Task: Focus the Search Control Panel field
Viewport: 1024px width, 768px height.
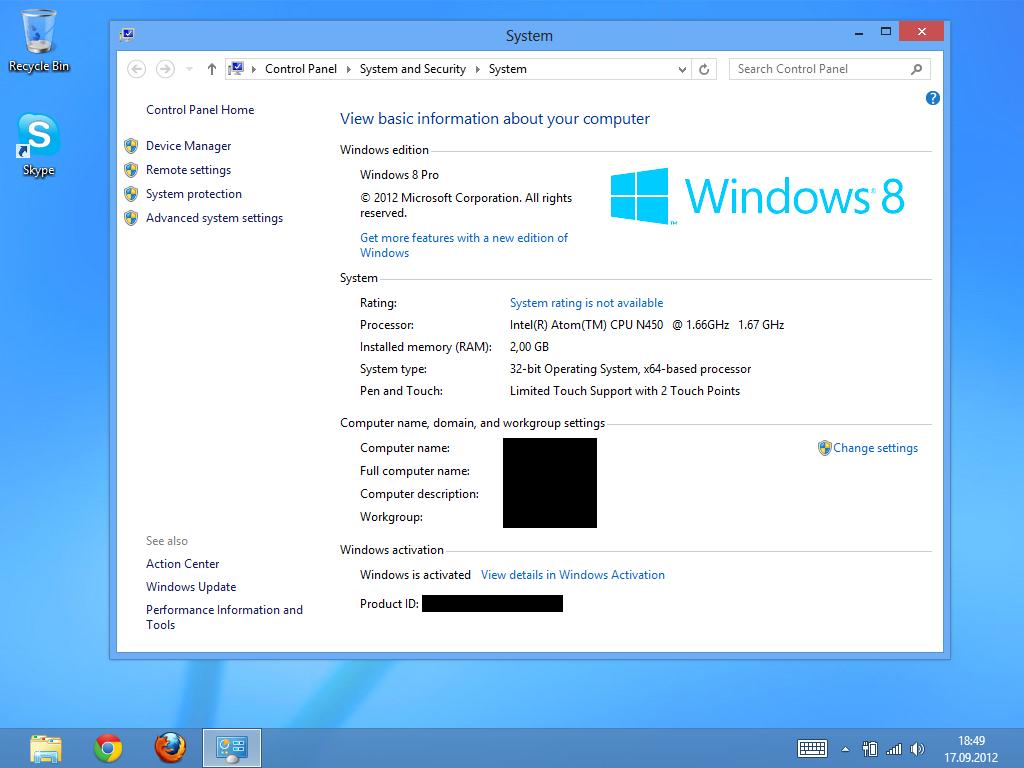Action: (829, 69)
